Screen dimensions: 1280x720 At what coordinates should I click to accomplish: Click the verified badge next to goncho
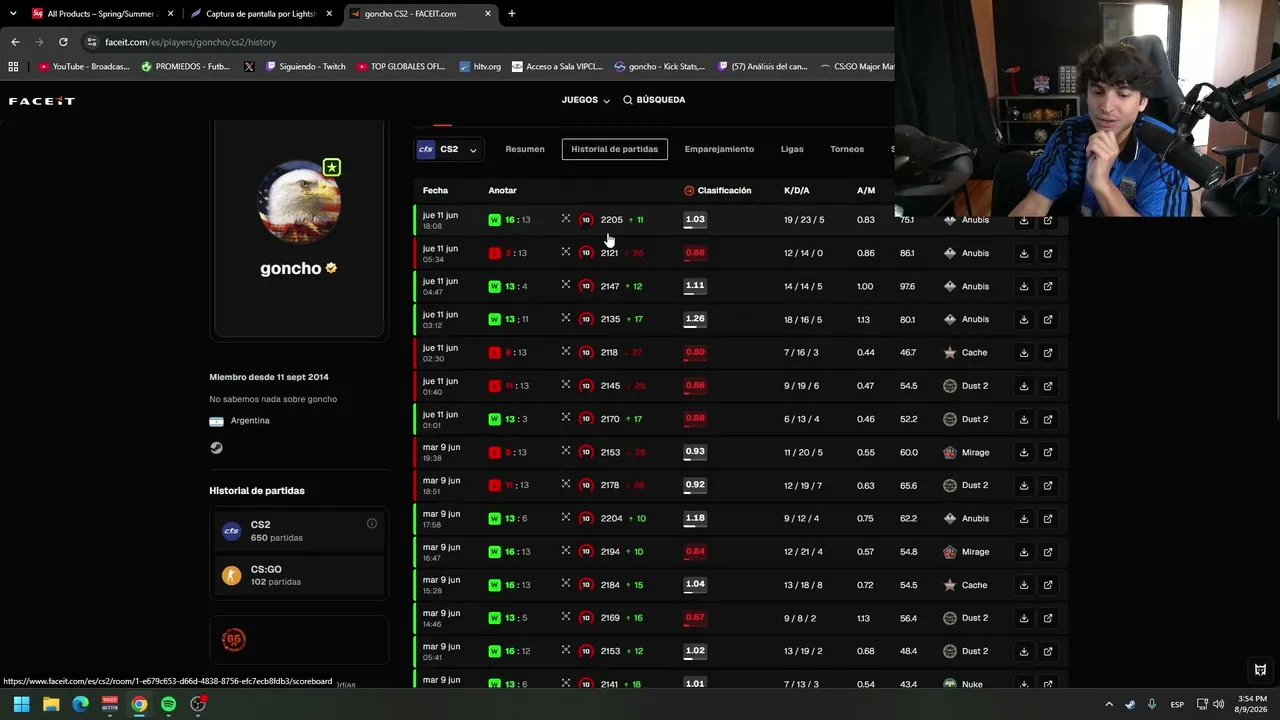coord(332,268)
